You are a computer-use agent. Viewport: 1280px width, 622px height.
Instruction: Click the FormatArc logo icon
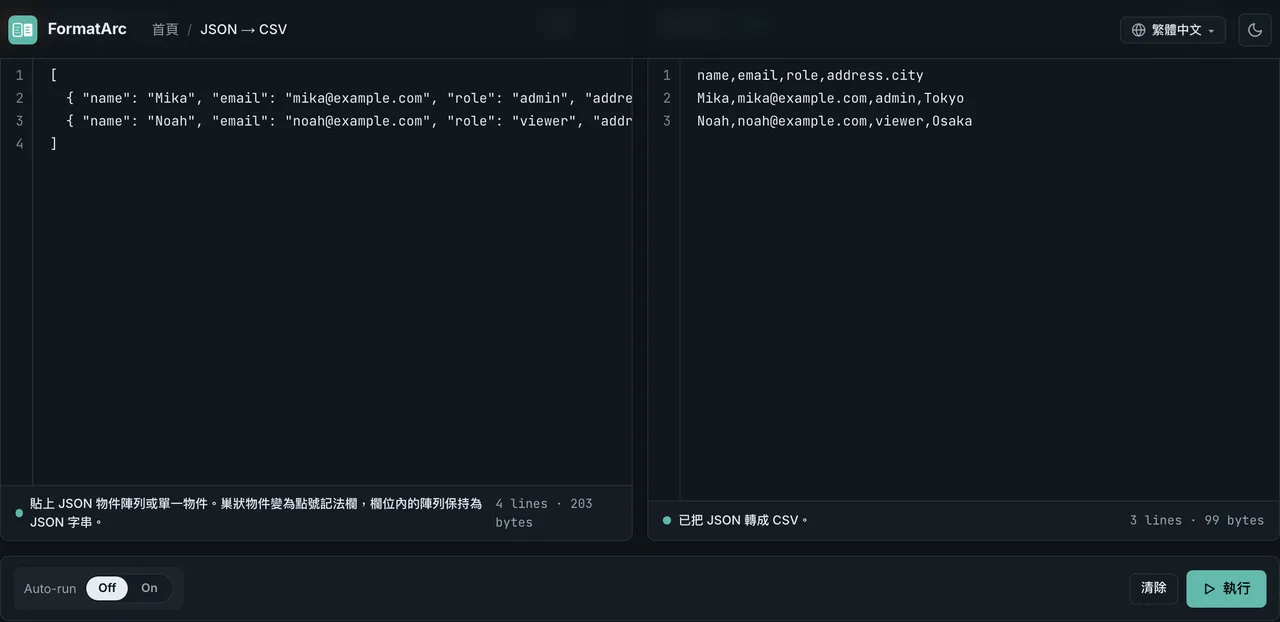click(22, 30)
